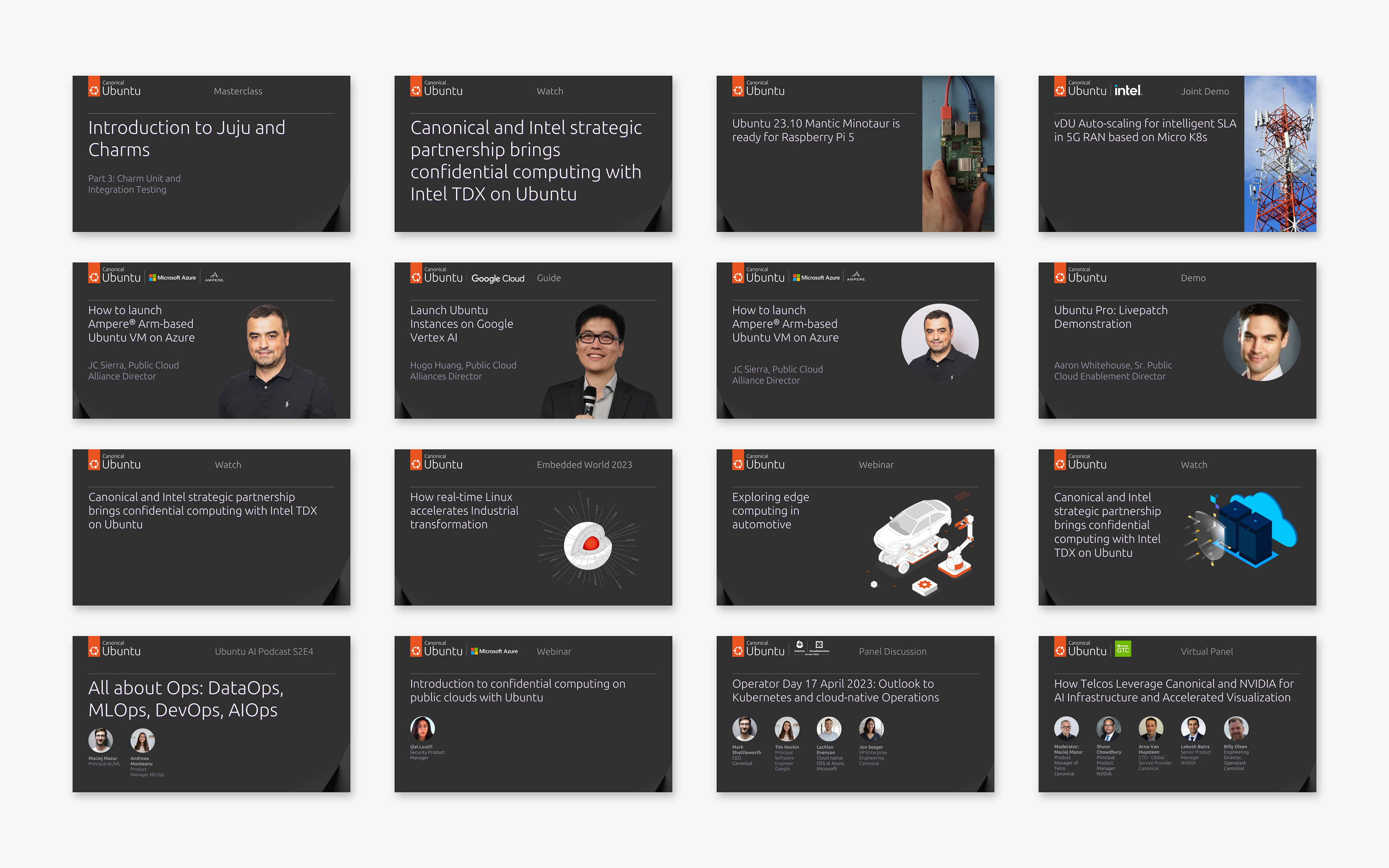Click Billy Olsen's avatar

[1236, 728]
